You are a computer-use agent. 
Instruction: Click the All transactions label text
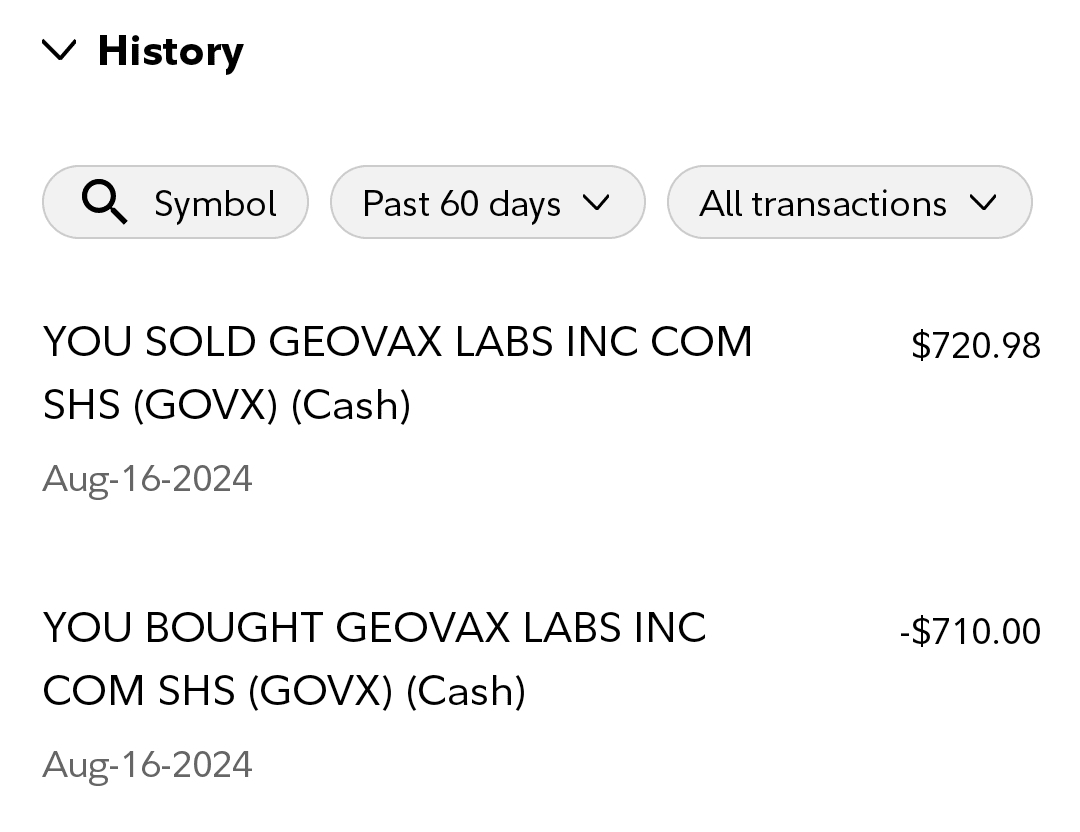pos(822,204)
